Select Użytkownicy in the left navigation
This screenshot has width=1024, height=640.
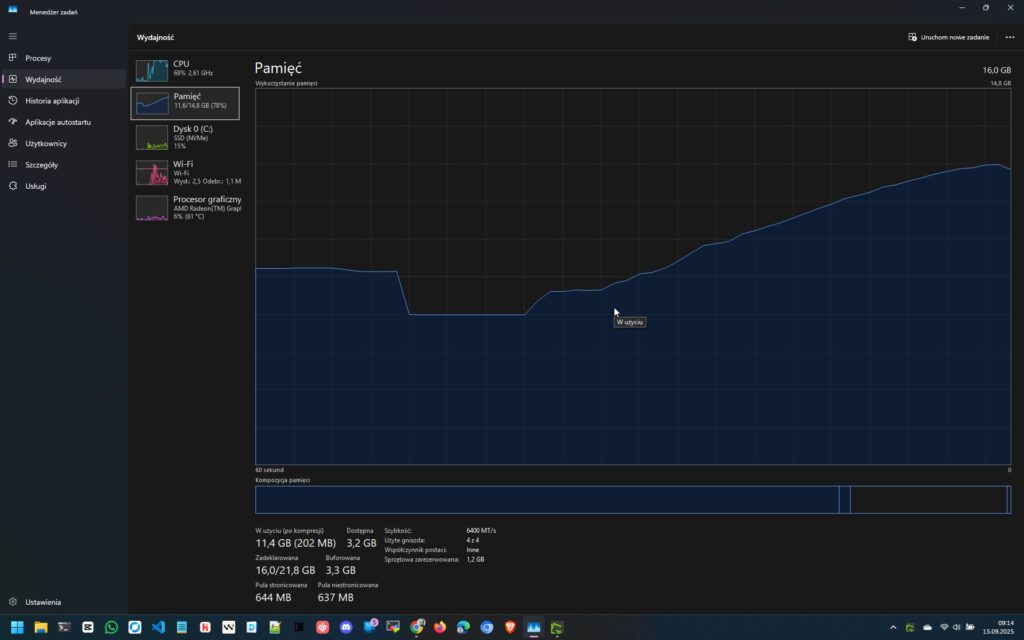[45, 143]
